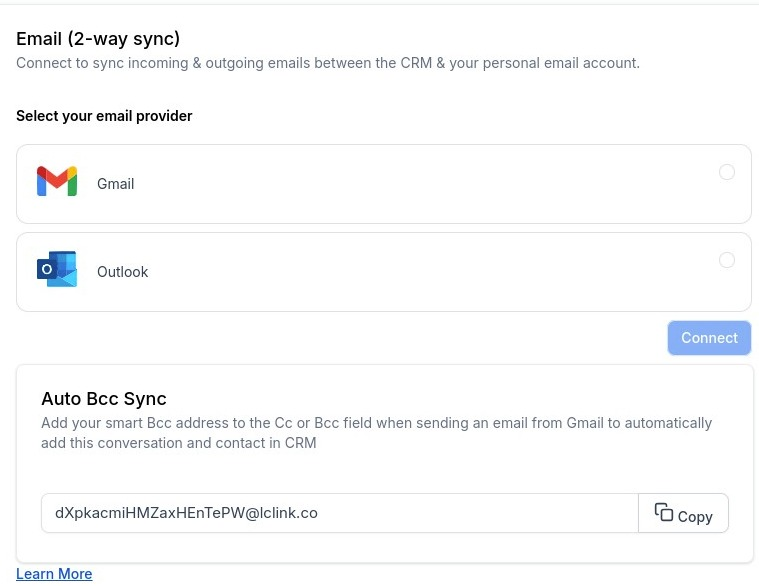Select the Gmail radio button

coord(727,172)
